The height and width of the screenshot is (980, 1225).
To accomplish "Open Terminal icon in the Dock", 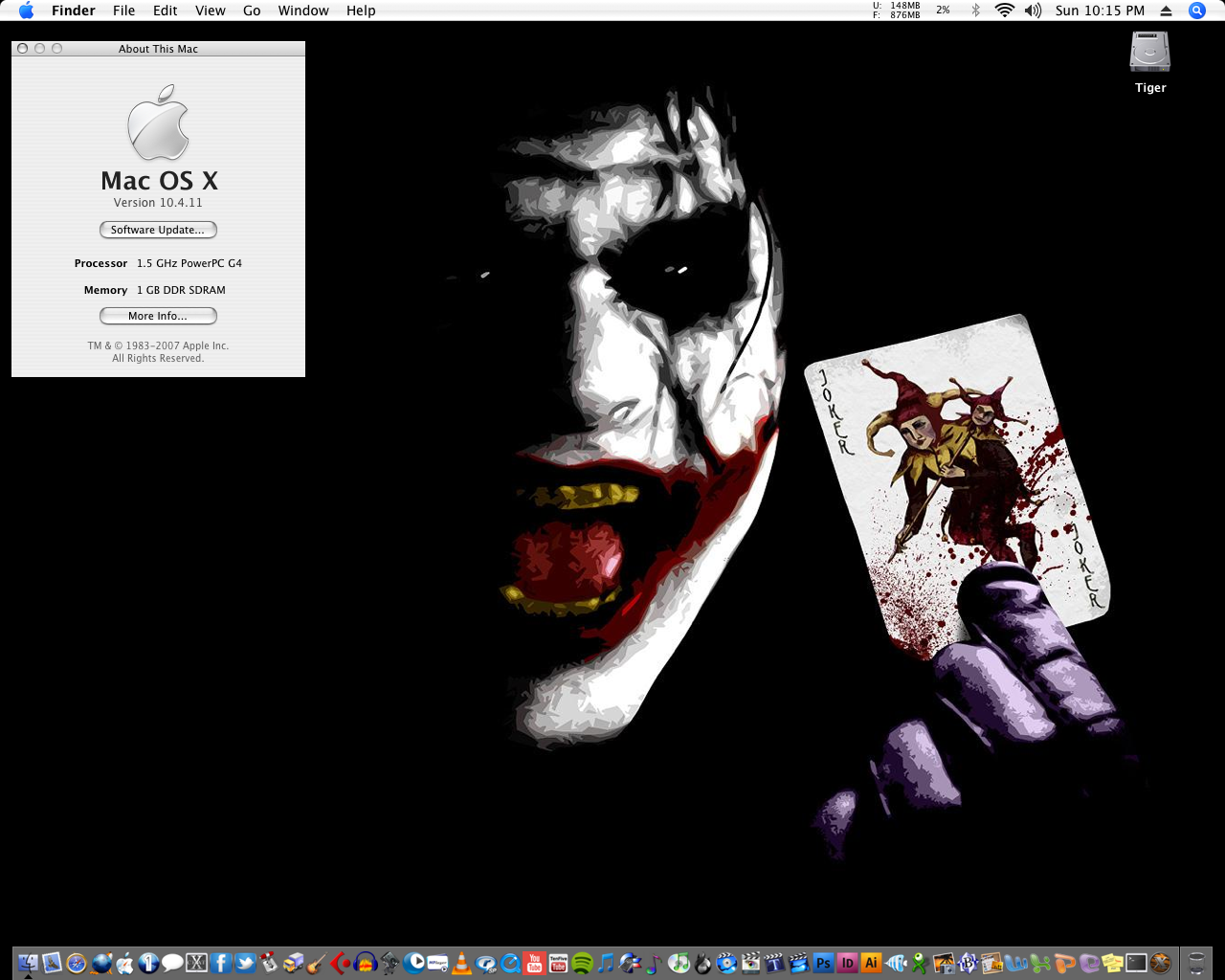I will point(1136,963).
